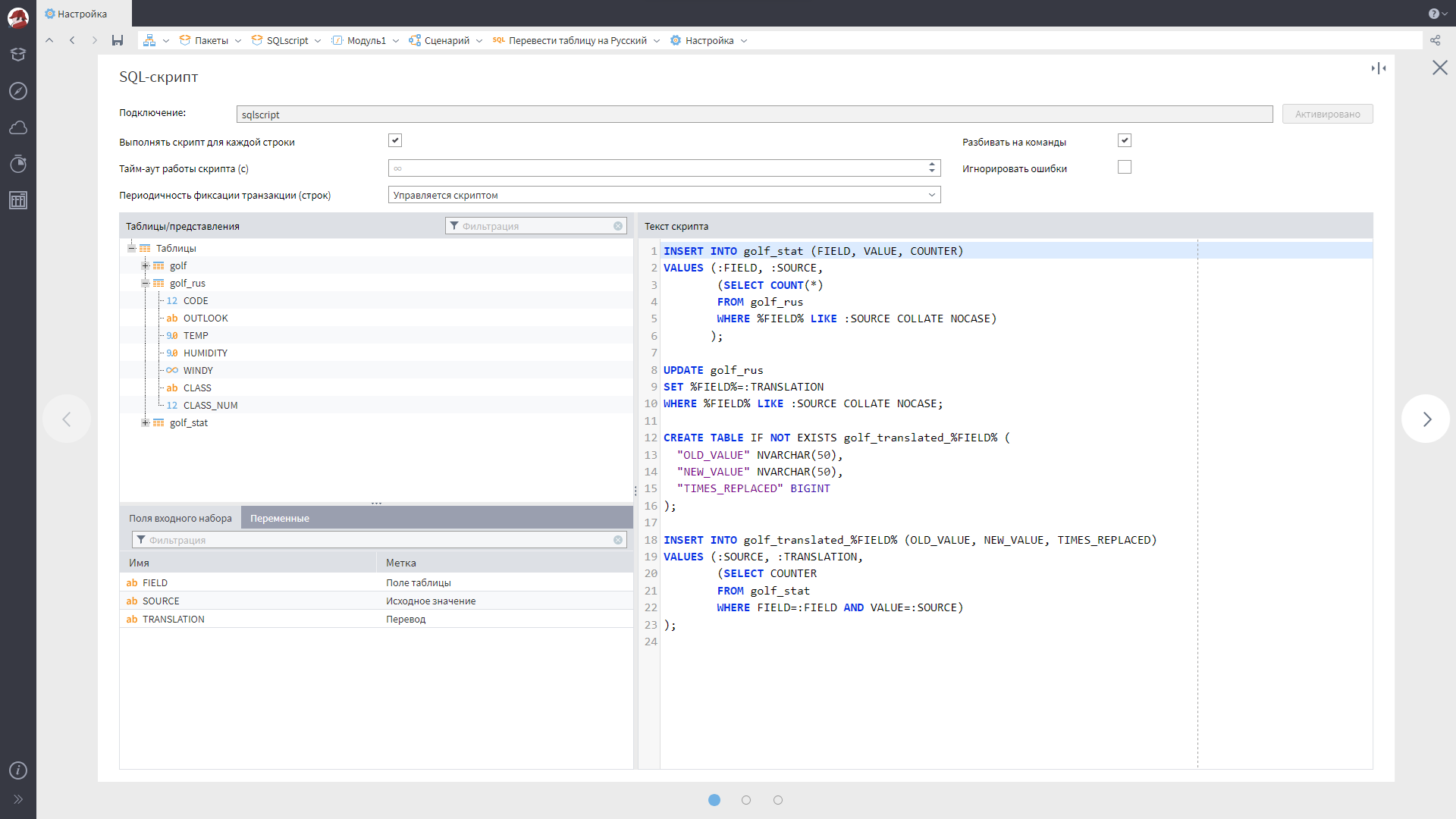Image resolution: width=1456 pixels, height=819 pixels.
Task: Go to next wizard page arrow
Action: click(1426, 419)
